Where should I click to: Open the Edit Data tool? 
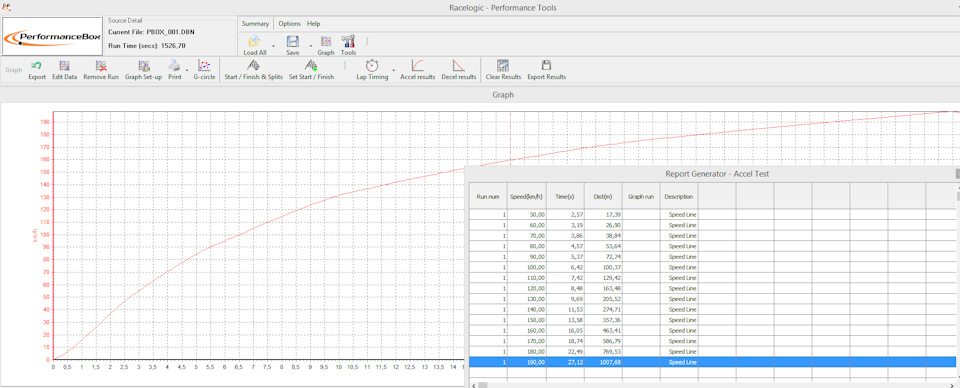(x=64, y=65)
